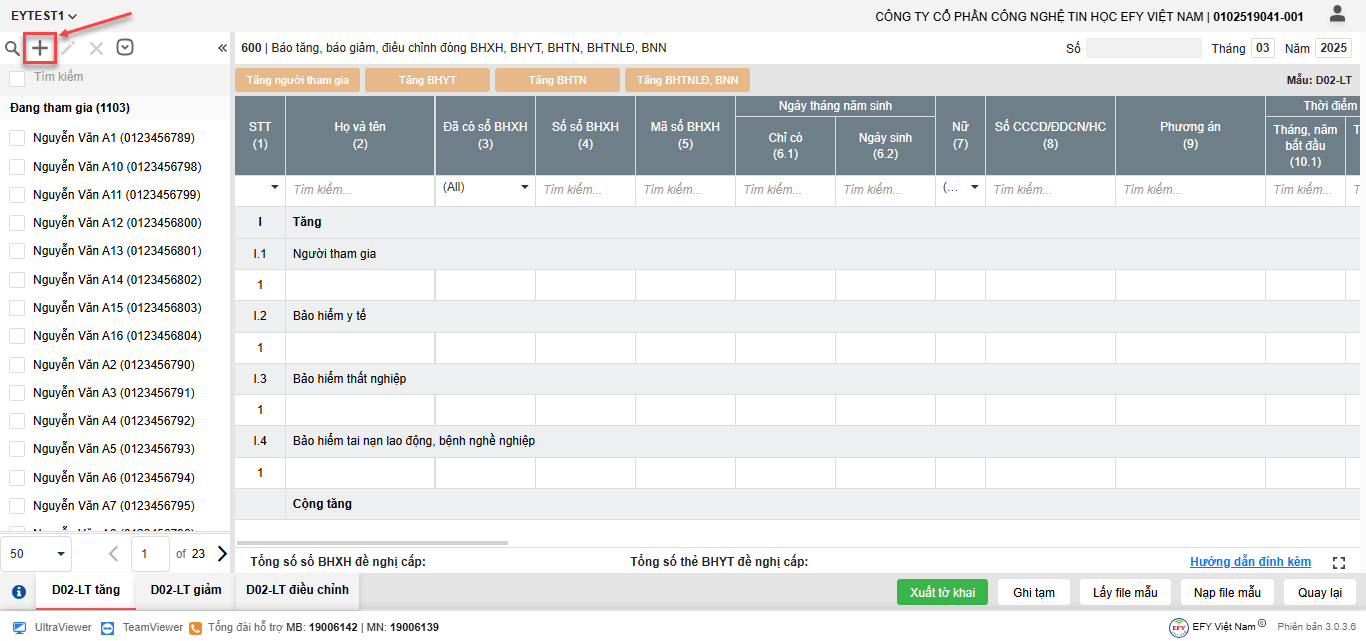Click the blue info icon beside the tabs
This screenshot has height=641, width=1366.
(x=18, y=591)
